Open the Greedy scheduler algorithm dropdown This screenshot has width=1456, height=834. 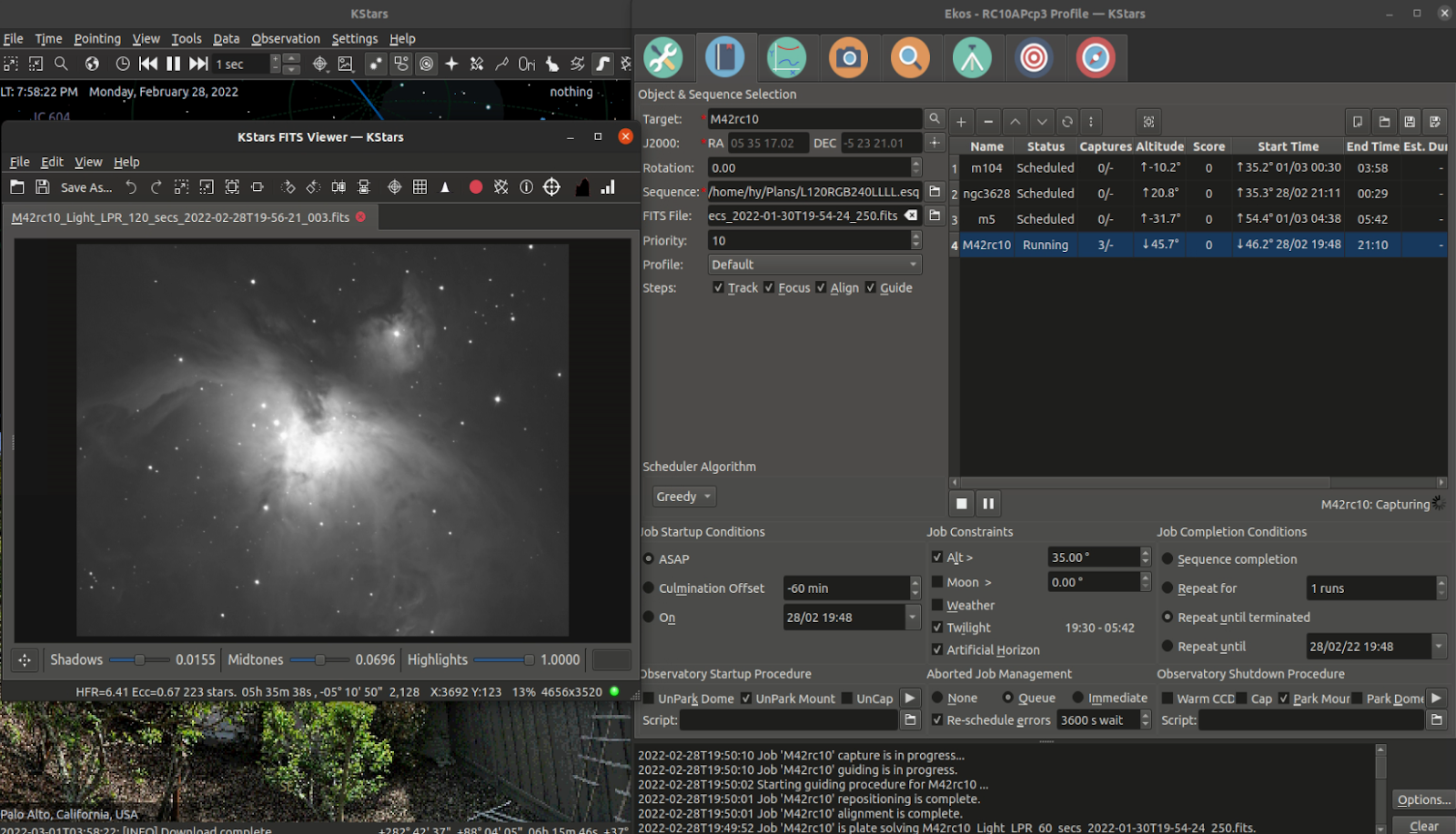tap(684, 497)
